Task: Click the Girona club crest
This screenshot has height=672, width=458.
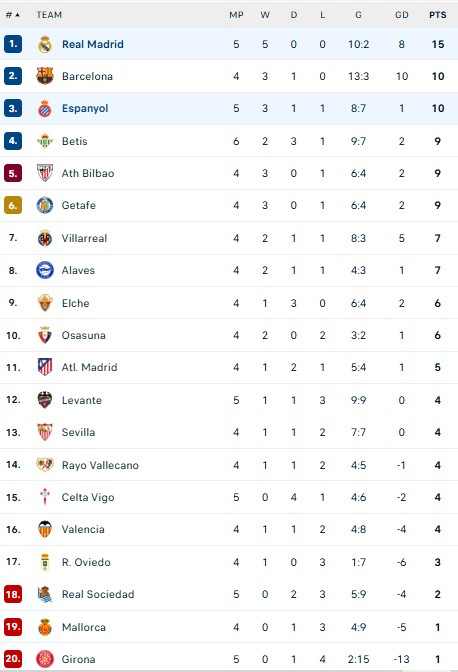Action: click(x=45, y=659)
